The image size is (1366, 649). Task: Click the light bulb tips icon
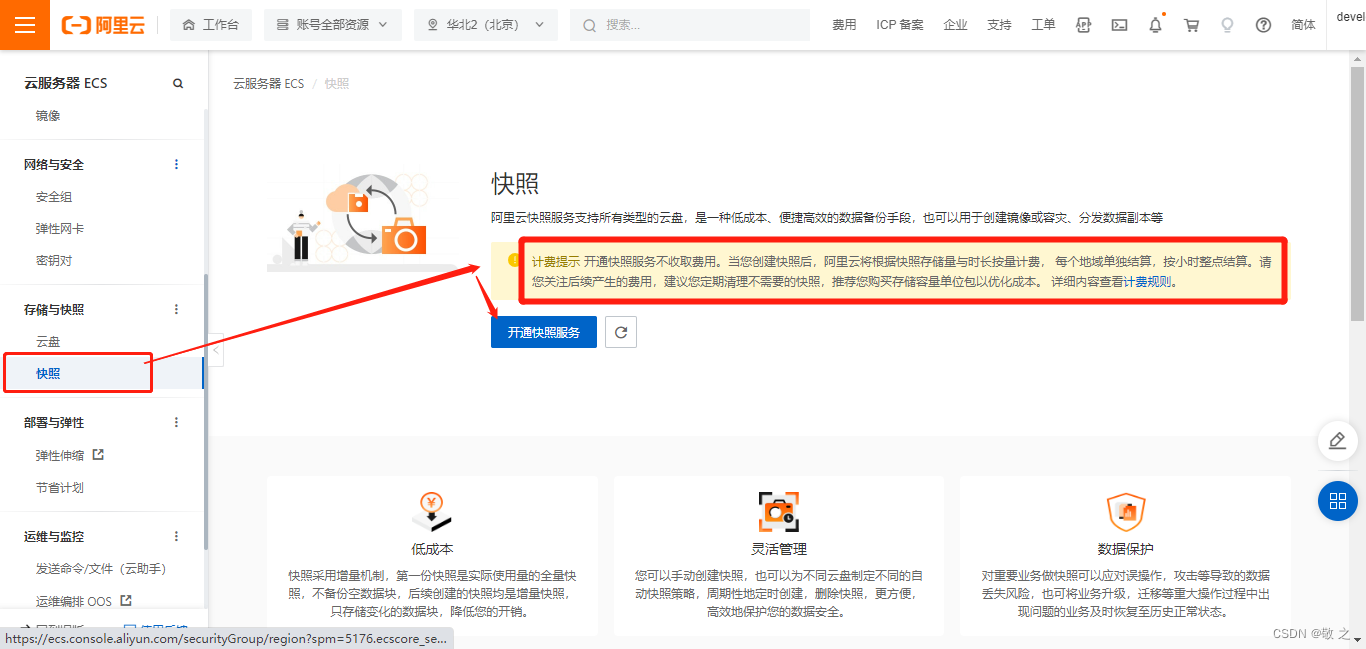click(1227, 25)
